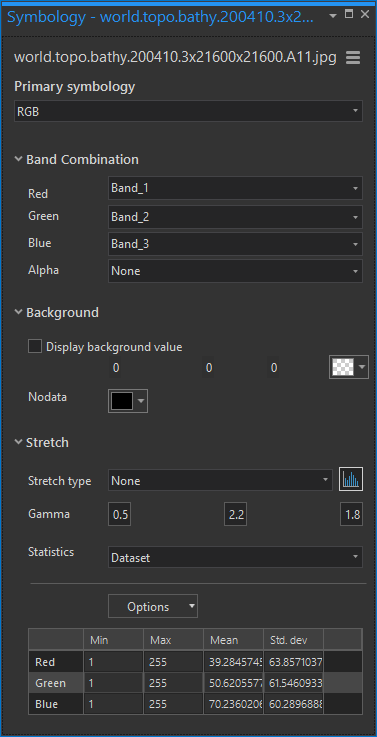Open the Blue band Band_3 dropdown
This screenshot has height=737, width=377.
click(x=235, y=244)
